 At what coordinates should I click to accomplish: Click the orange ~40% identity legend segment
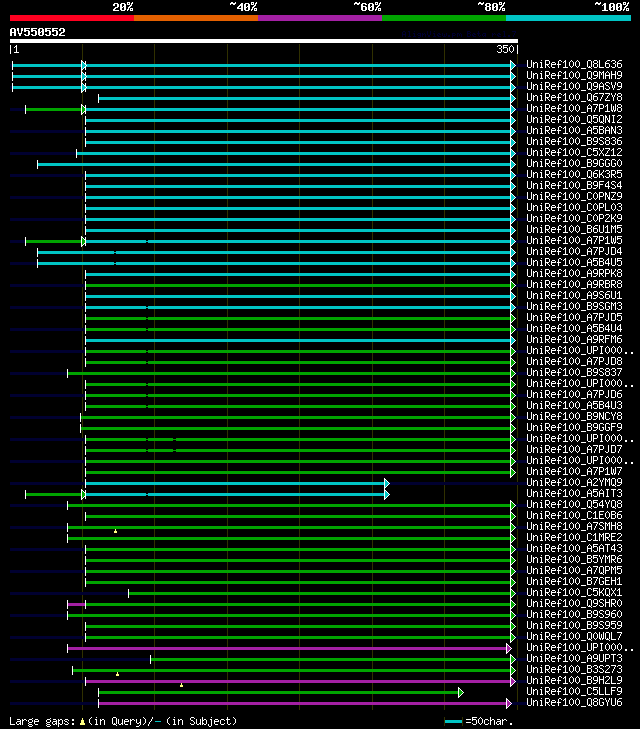(196, 18)
